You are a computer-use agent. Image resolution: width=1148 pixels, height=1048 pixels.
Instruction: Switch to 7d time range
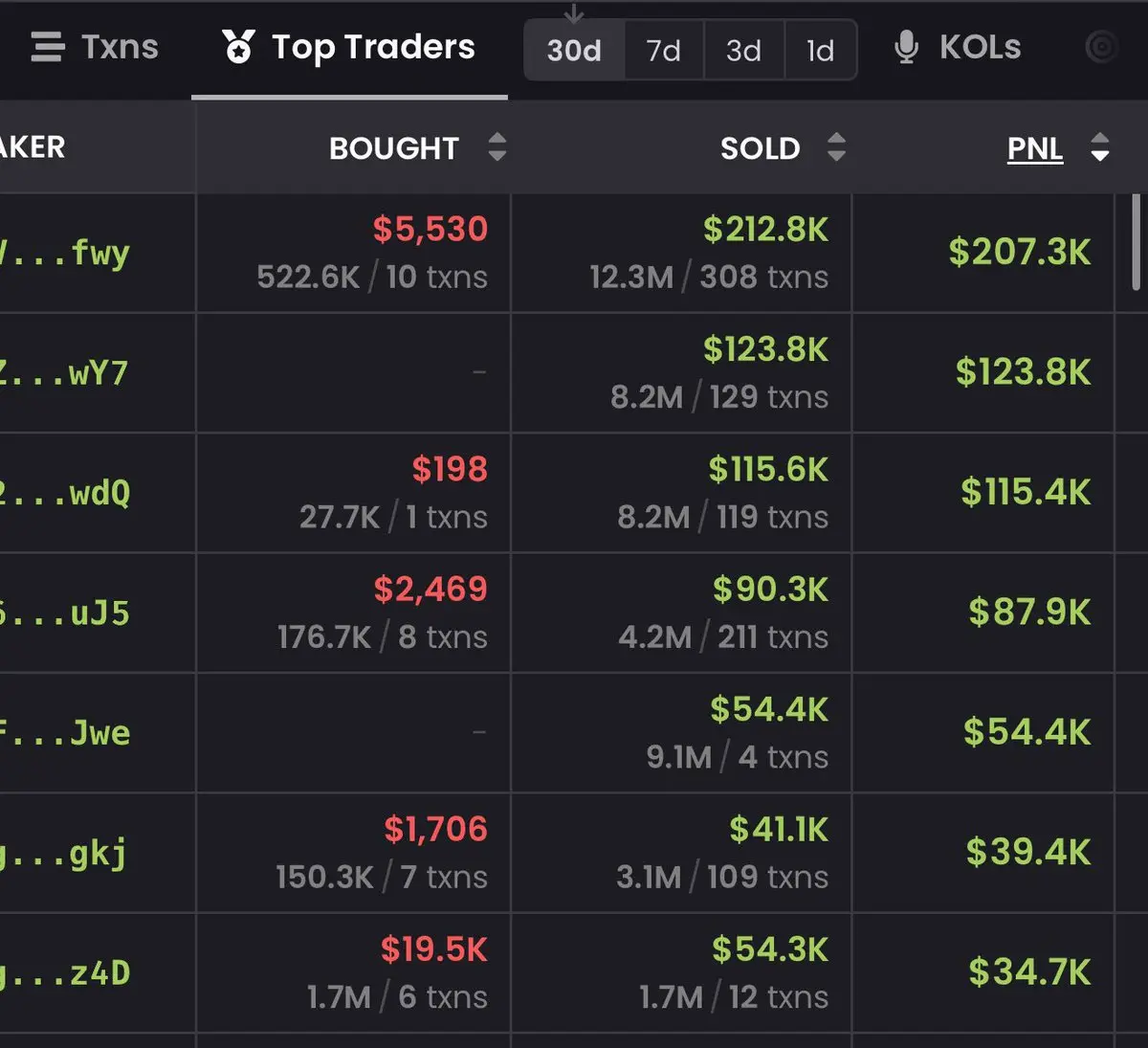(x=663, y=50)
